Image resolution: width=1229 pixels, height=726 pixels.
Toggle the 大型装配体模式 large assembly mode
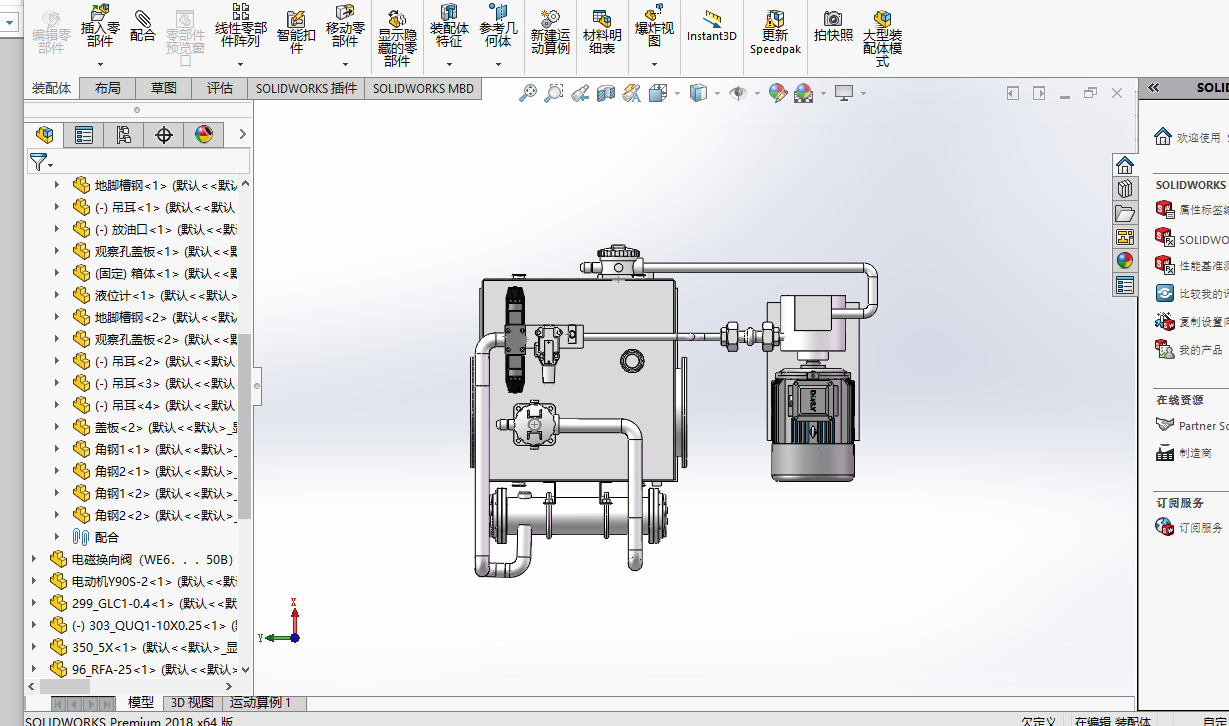882,38
